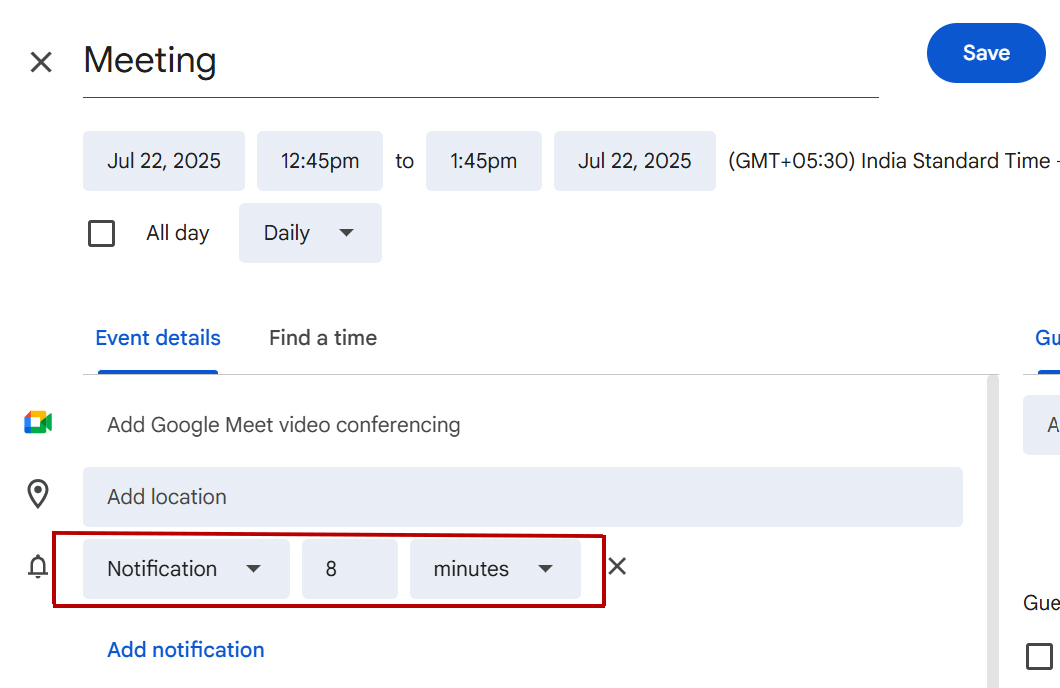Image resolution: width=1060 pixels, height=688 pixels.
Task: Open the end date Jul 22, 2025 picker
Action: [635, 161]
